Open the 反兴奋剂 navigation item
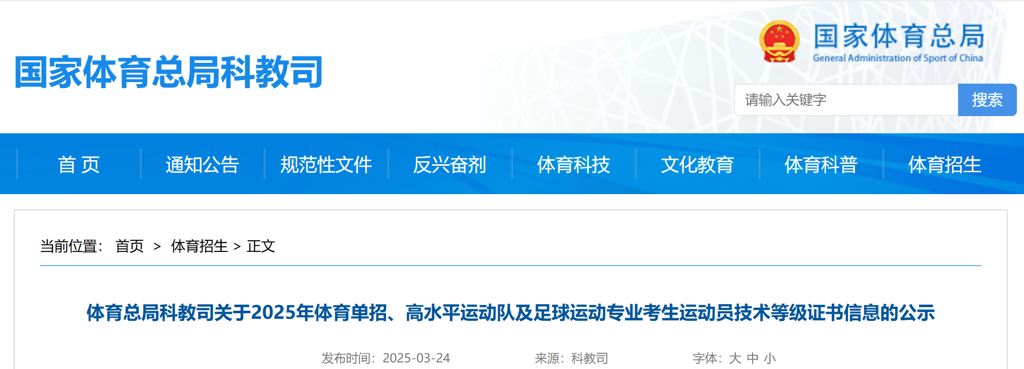This screenshot has height=369, width=1024. [x=449, y=165]
